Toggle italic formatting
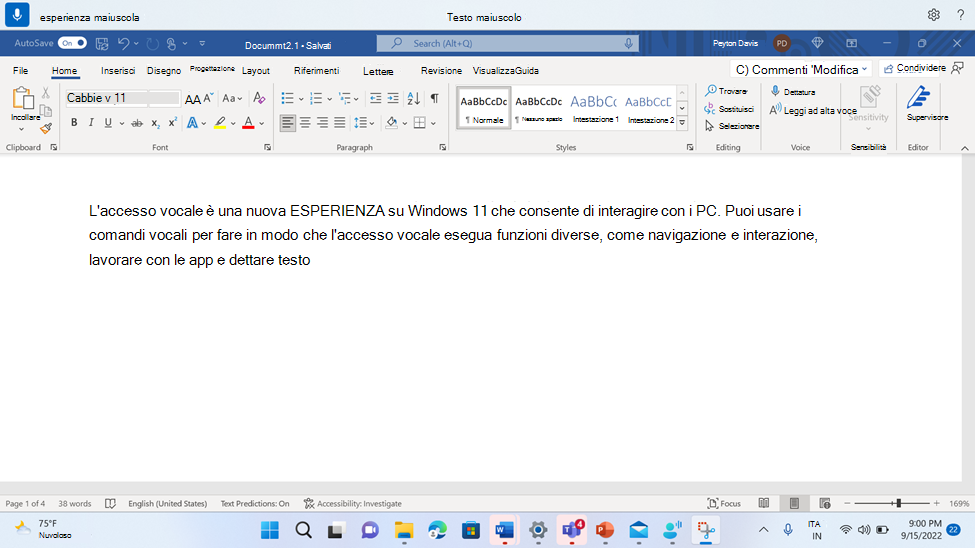This screenshot has height=548, width=975. 91,123
